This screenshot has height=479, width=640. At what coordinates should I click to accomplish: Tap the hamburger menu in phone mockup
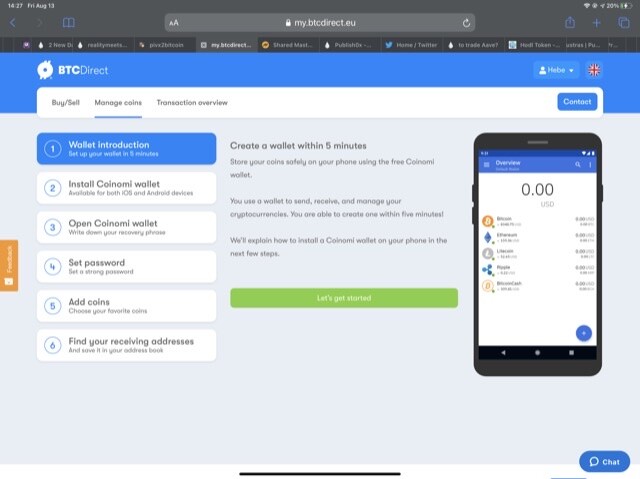point(487,164)
